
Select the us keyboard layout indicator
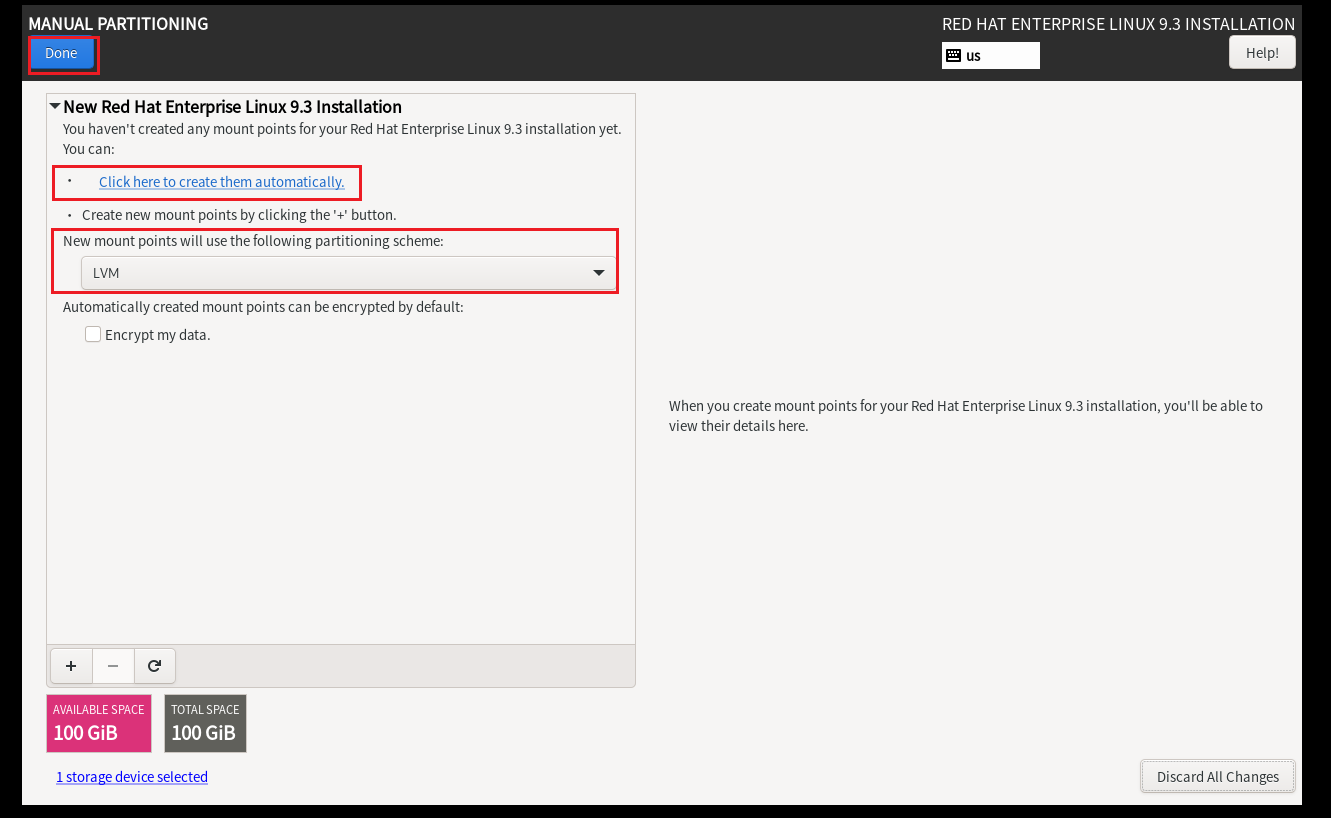point(991,55)
